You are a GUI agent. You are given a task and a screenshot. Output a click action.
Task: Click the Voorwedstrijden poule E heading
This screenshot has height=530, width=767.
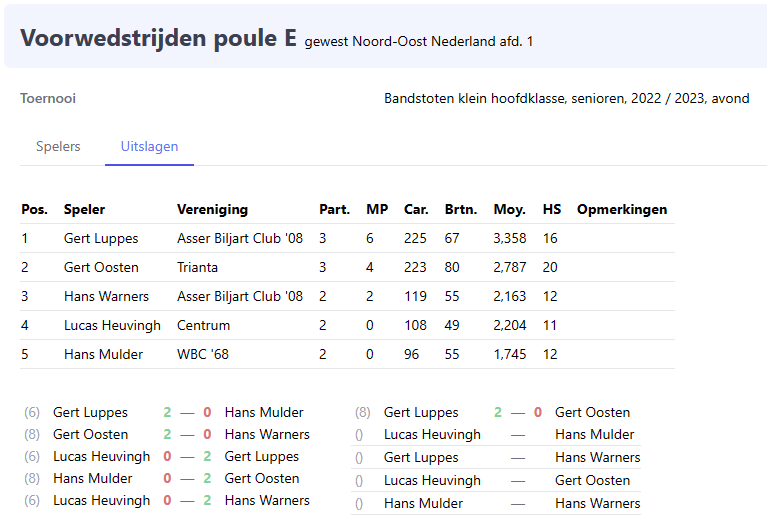(x=158, y=38)
